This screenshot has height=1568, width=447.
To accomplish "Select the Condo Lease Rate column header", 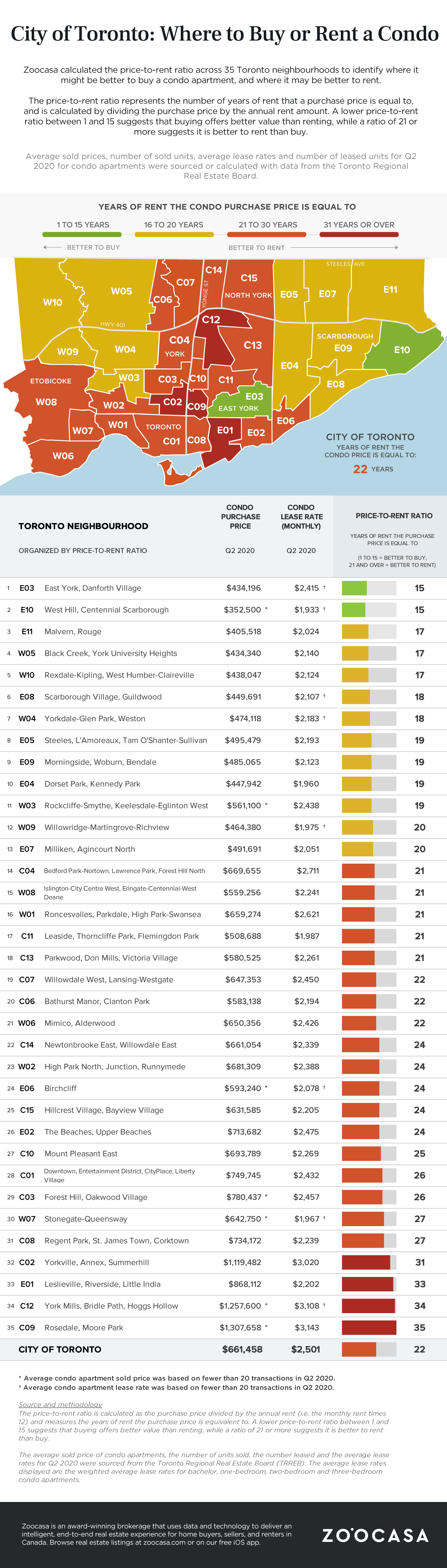I will pos(301,517).
